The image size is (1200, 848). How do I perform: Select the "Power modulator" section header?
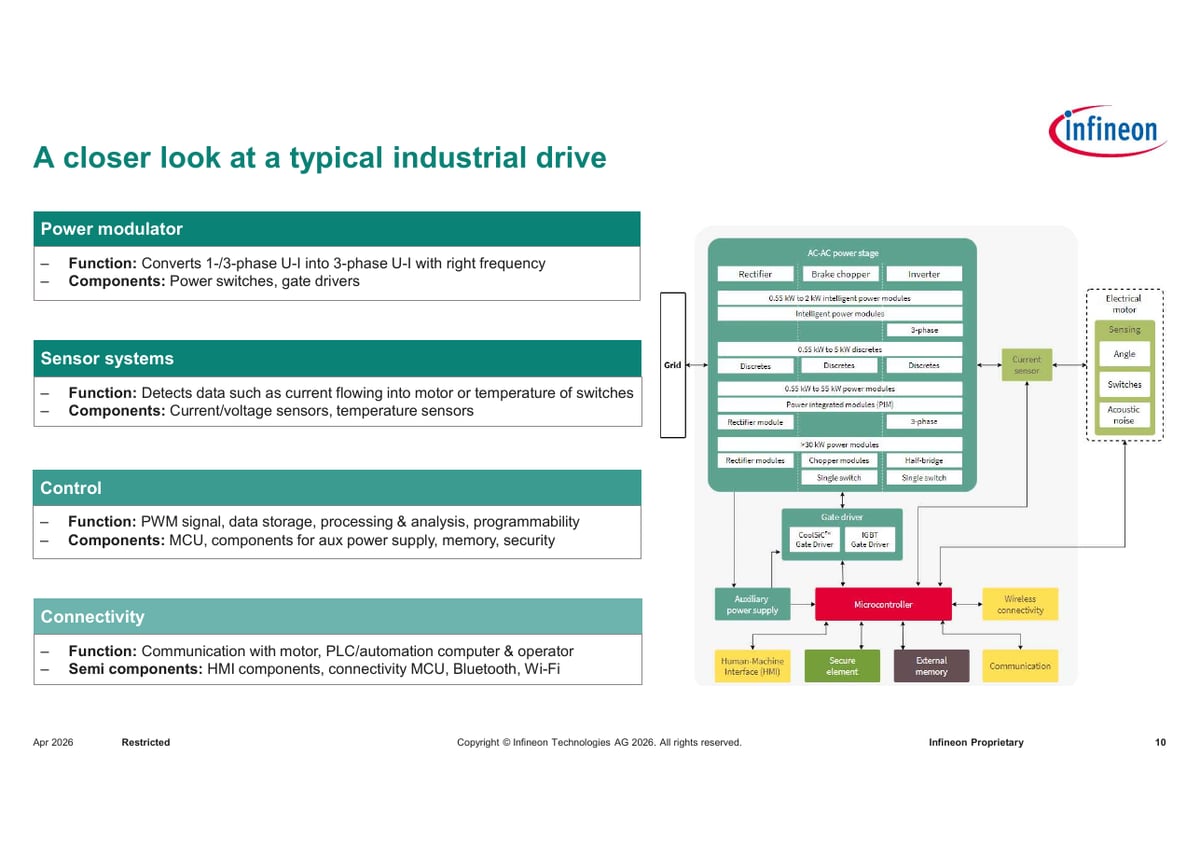tap(337, 229)
